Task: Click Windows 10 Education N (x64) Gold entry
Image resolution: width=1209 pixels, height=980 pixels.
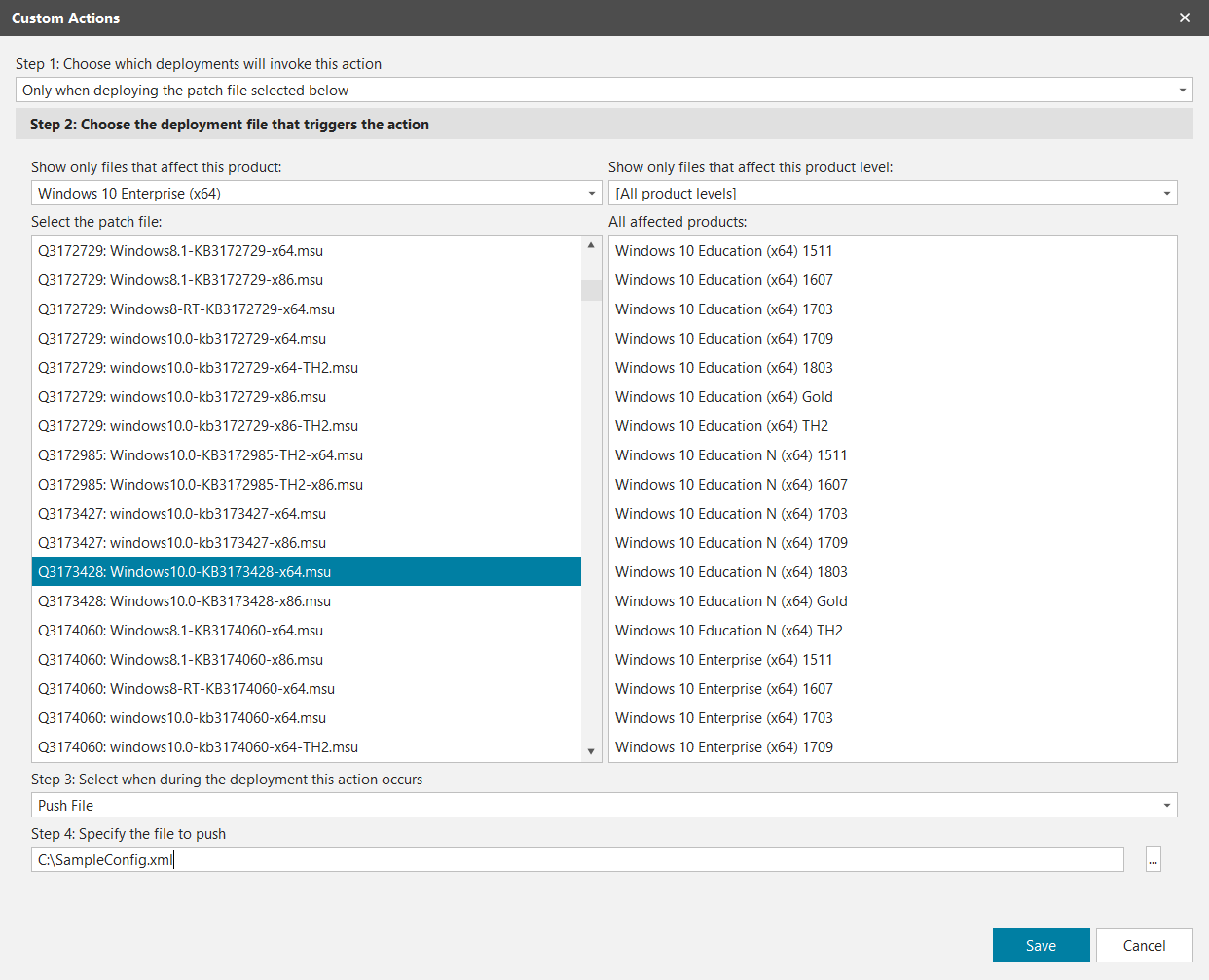Action: pyautogui.click(x=893, y=601)
